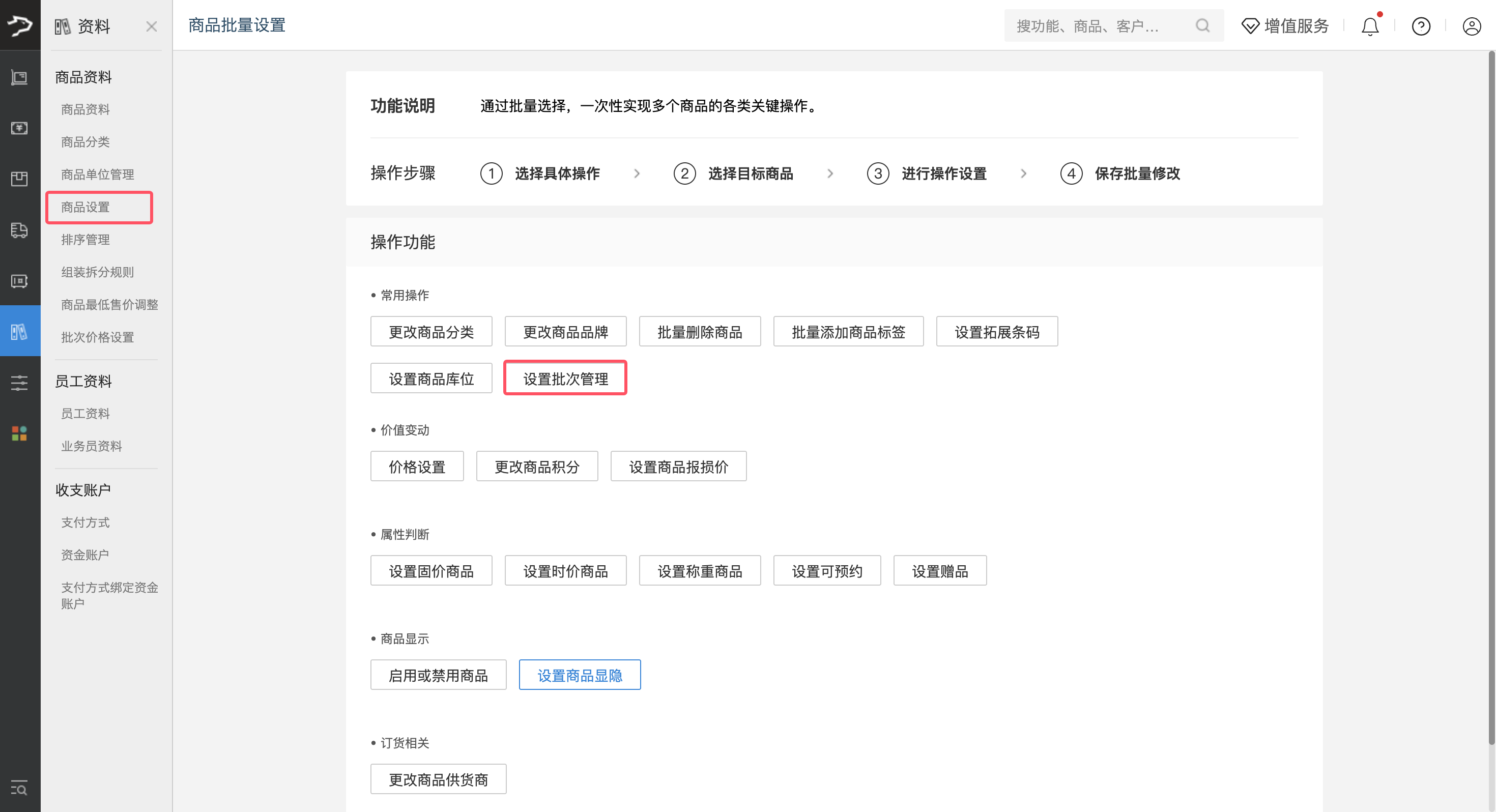Click the sliders settings sidebar icon

(x=19, y=383)
